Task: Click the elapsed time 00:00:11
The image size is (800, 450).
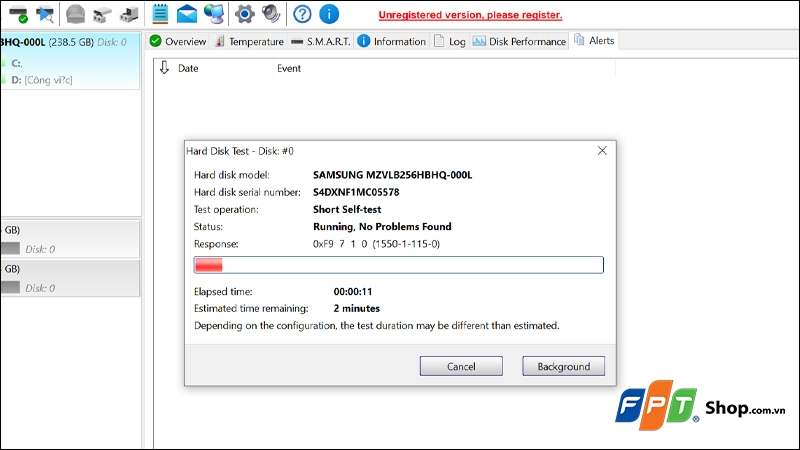Action: pos(353,292)
